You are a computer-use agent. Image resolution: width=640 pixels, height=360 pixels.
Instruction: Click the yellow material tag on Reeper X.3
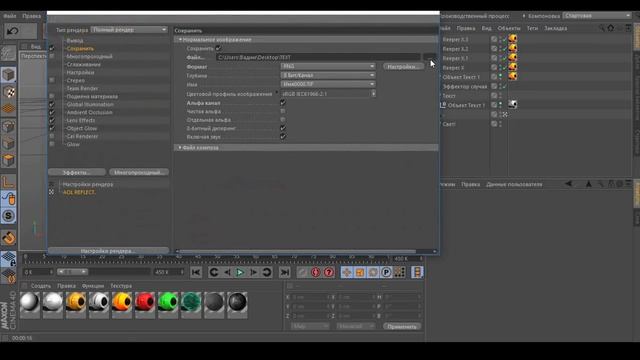coord(513,39)
